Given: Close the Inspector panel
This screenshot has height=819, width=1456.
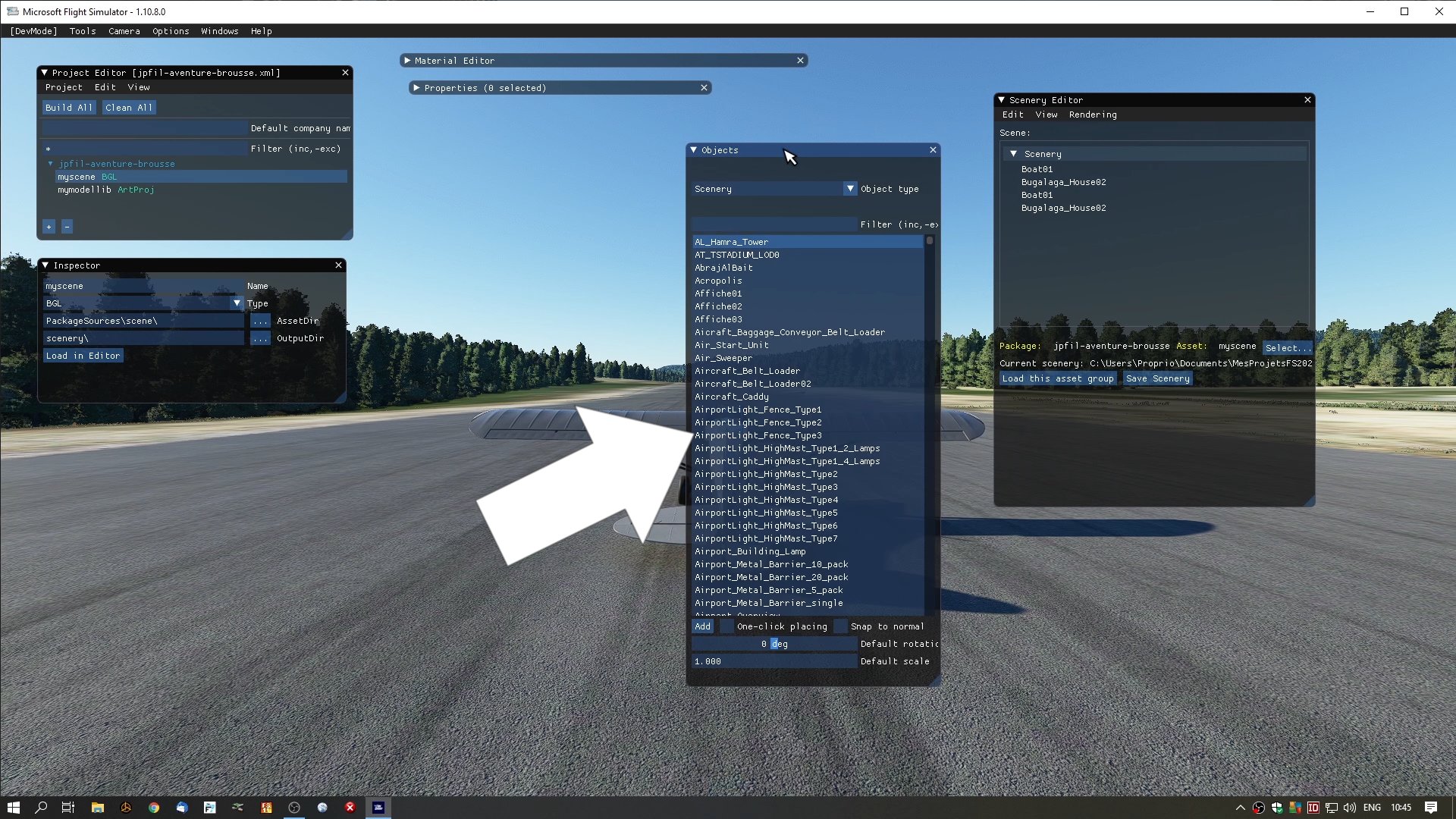Looking at the screenshot, I should [339, 265].
